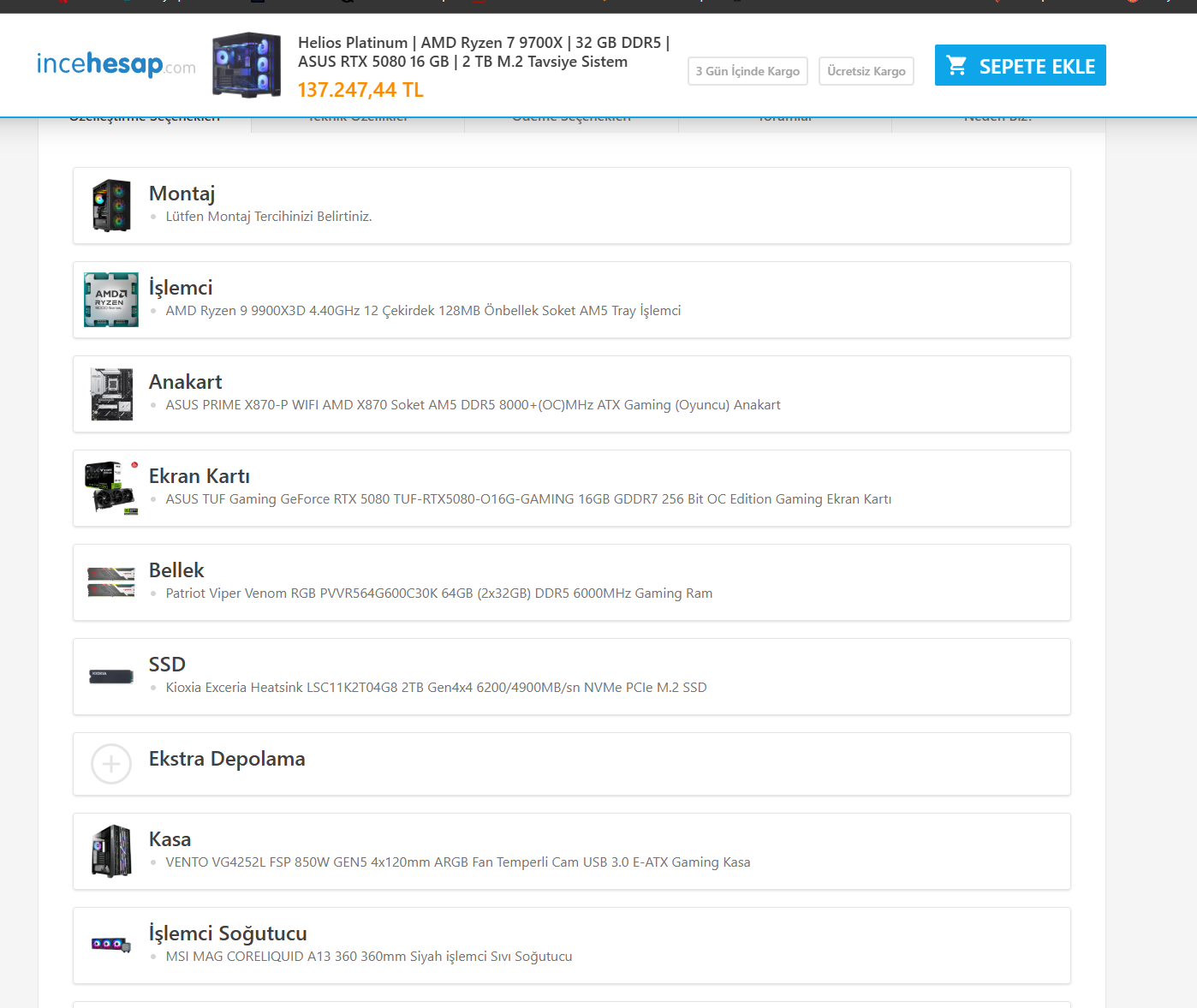Click the Anakart motherboard icon

point(111,394)
